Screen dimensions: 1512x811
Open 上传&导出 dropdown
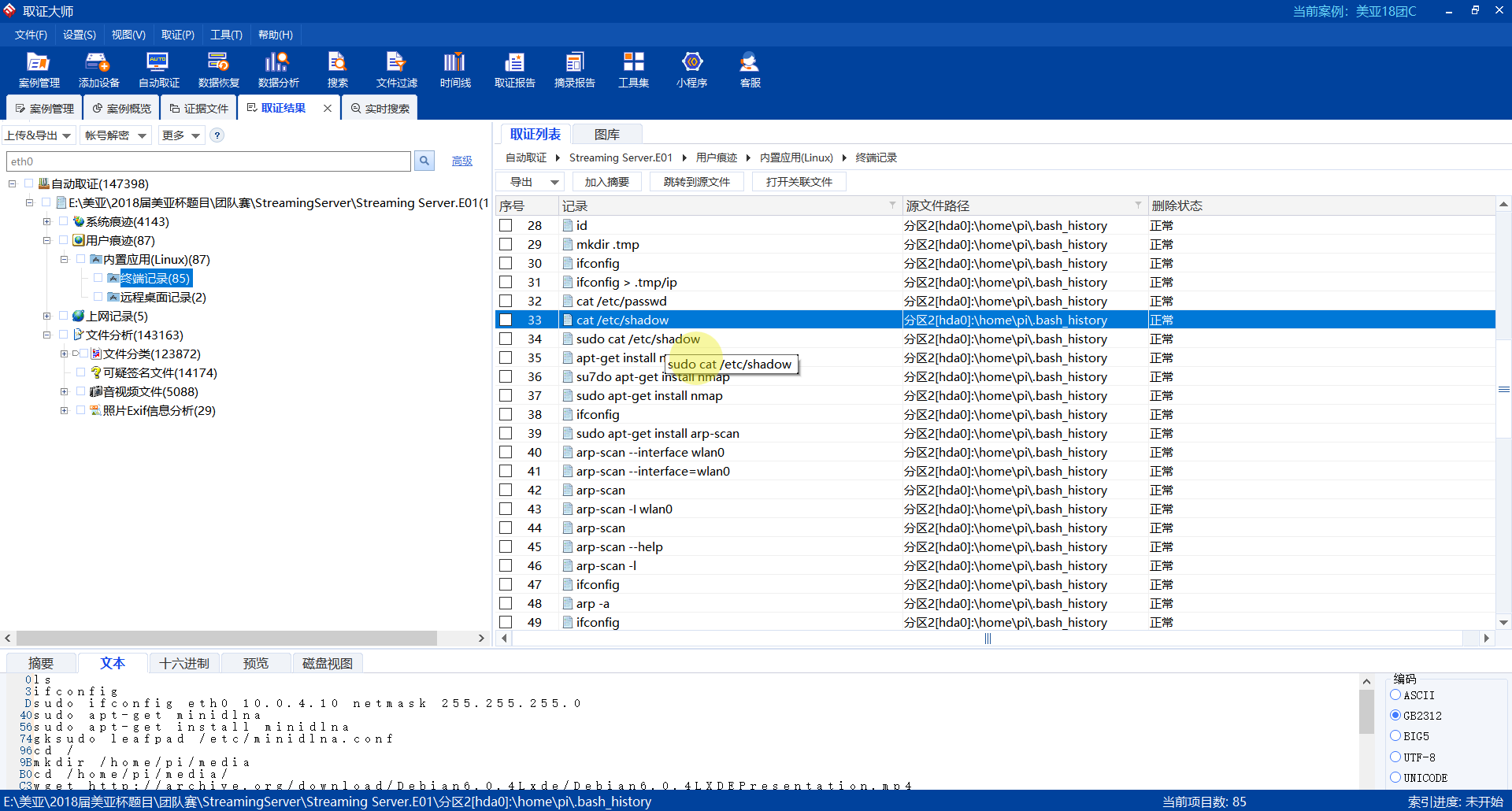pyautogui.click(x=39, y=135)
